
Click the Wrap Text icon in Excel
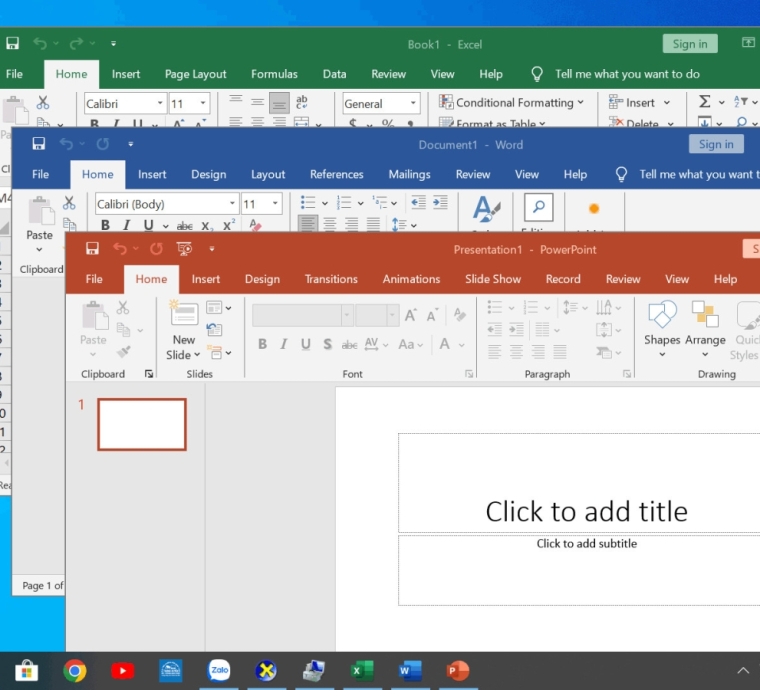click(301, 102)
